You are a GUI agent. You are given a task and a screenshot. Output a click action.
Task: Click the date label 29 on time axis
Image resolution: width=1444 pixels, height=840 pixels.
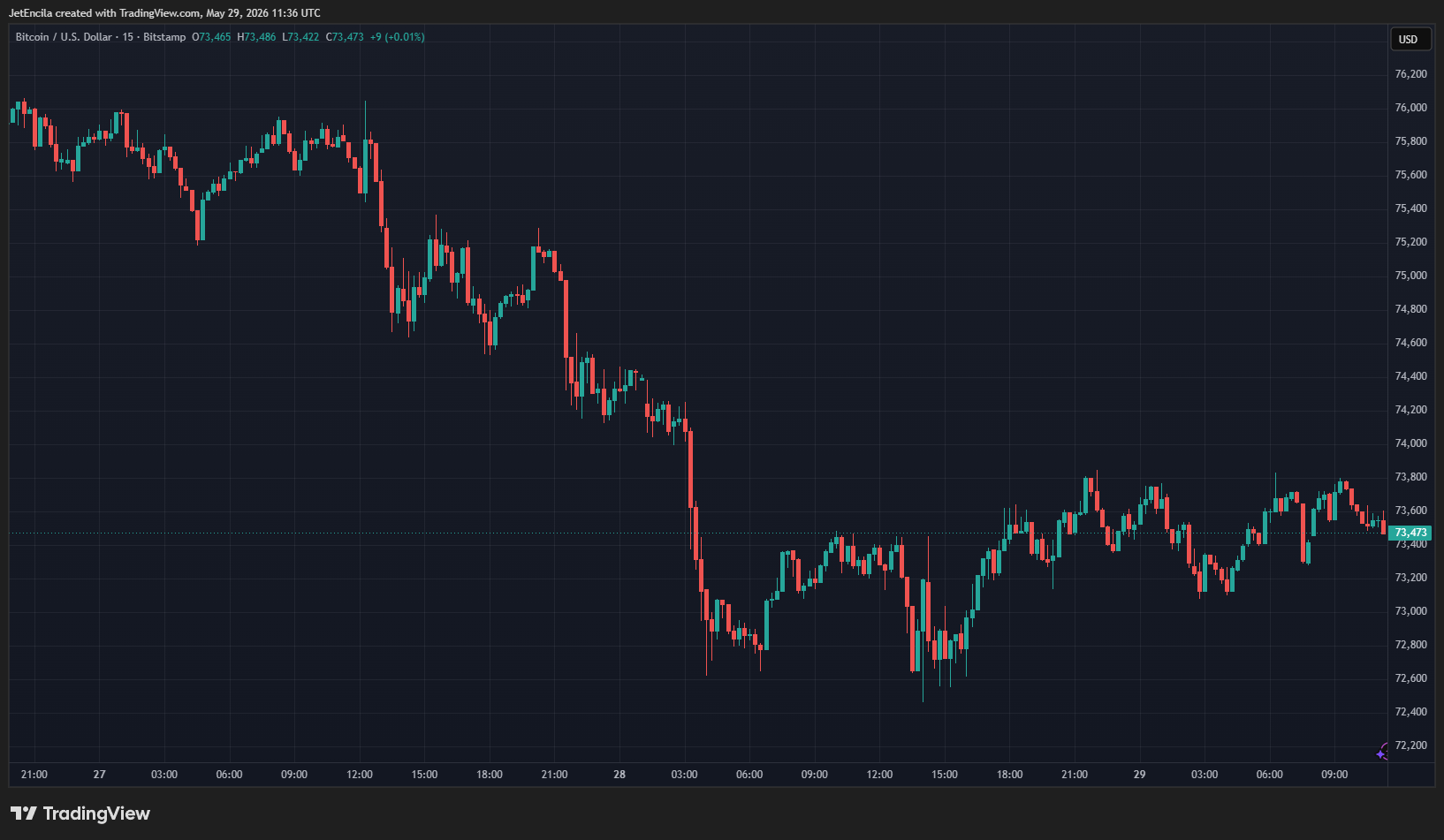1140,775
